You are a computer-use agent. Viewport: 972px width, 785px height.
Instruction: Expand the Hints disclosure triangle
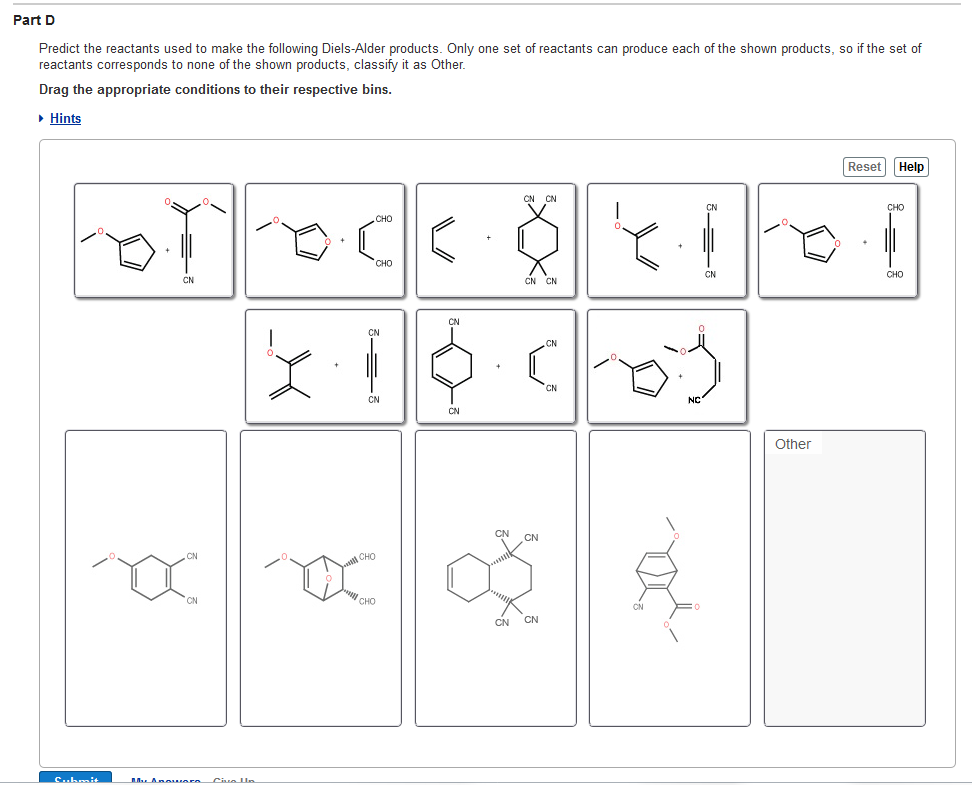40,118
